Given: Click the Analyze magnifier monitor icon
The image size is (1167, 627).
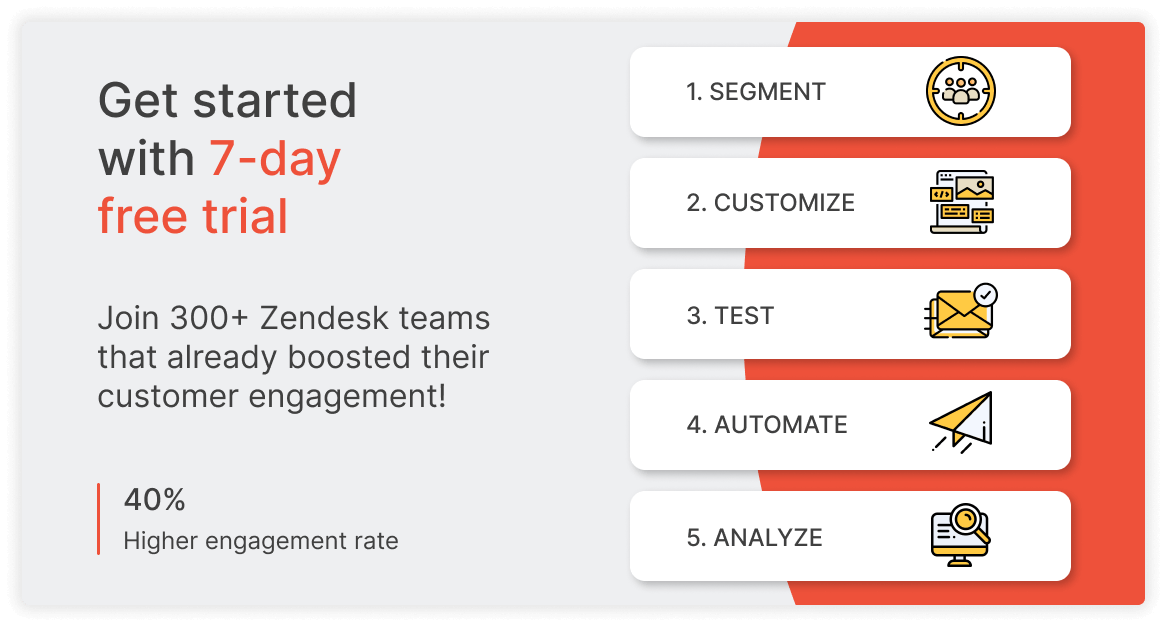Looking at the screenshot, I should click(961, 535).
